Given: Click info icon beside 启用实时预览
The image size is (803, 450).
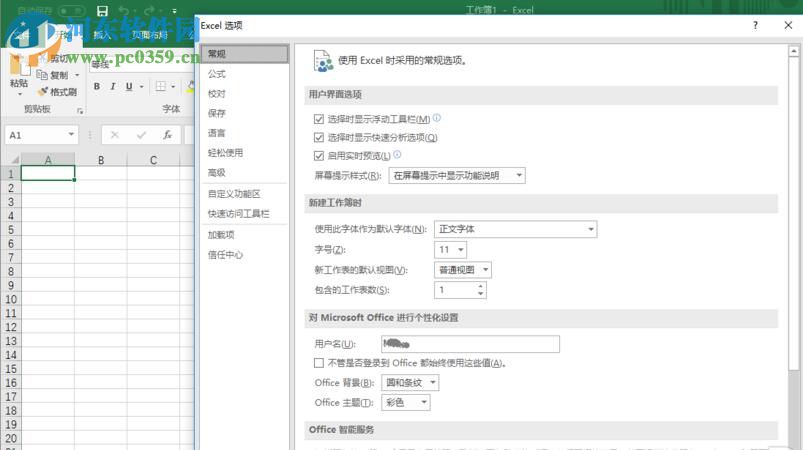Looking at the screenshot, I should [397, 155].
